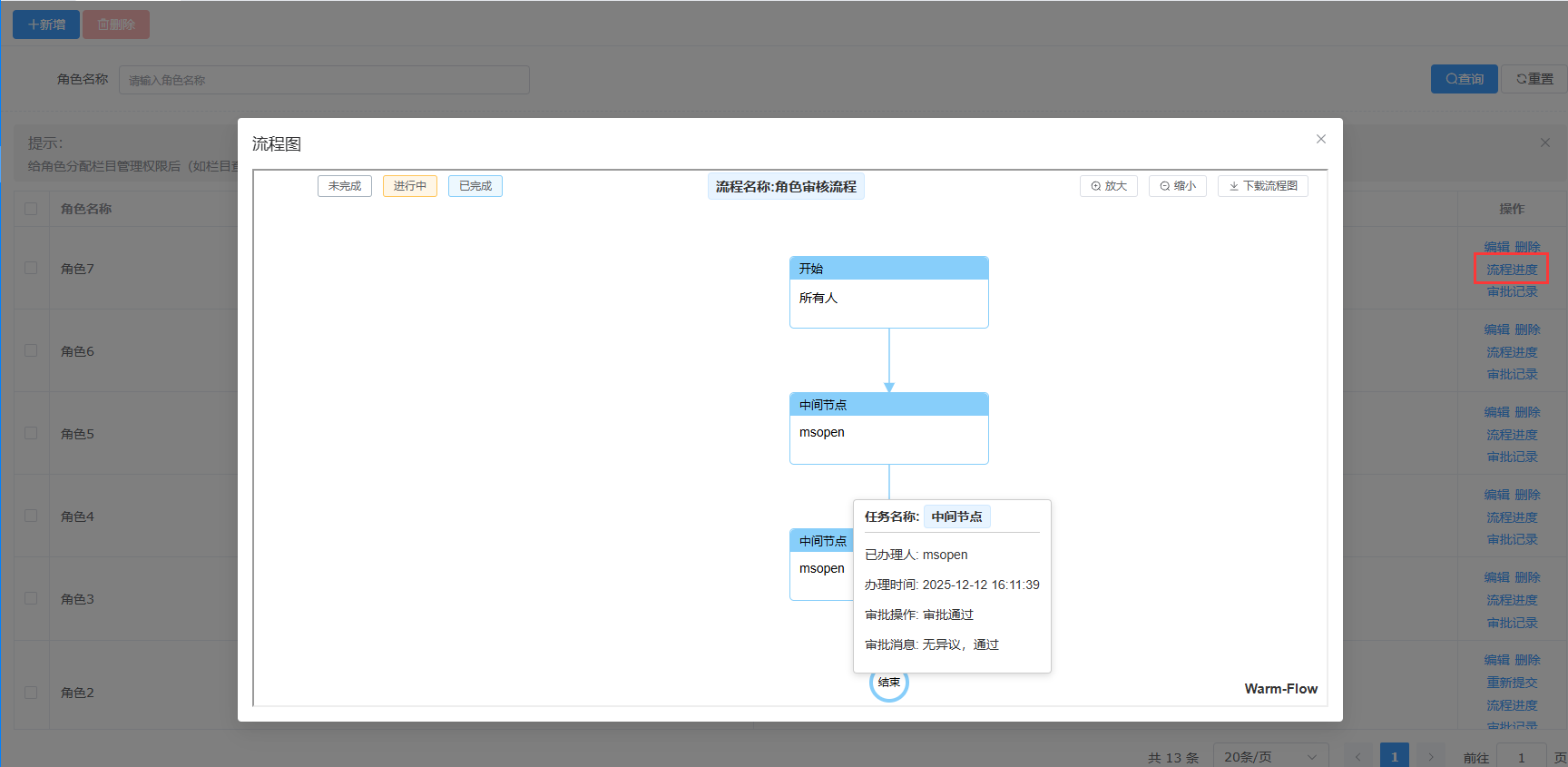The height and width of the screenshot is (767, 1568).
Task: Open the 20条/页 page size dropdown
Action: 1269,756
